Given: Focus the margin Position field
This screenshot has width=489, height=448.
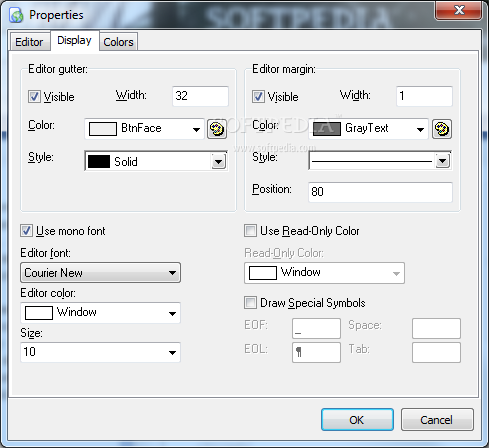Looking at the screenshot, I should [380, 192].
